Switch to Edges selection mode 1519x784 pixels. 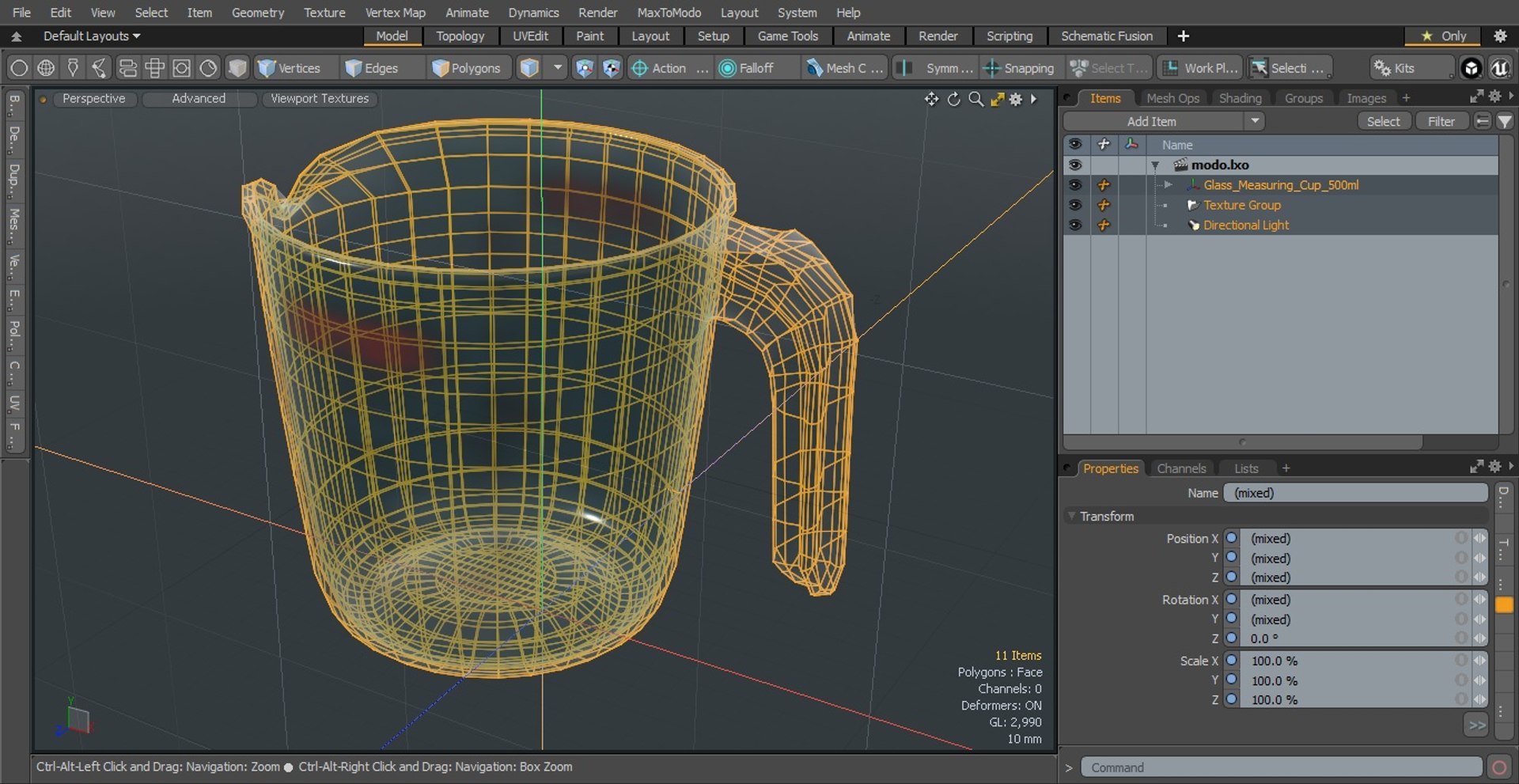[372, 68]
